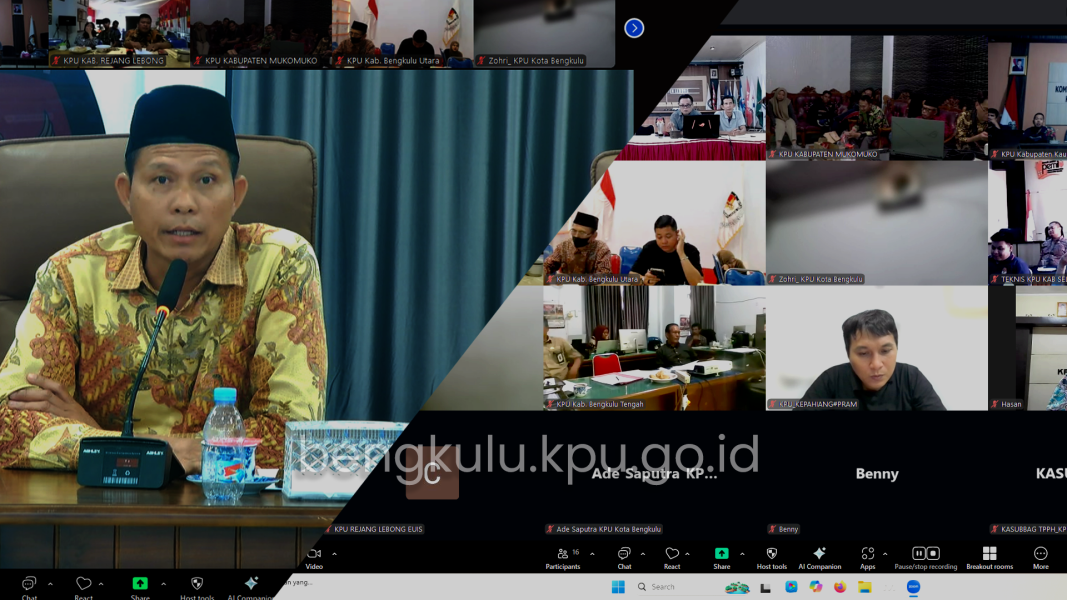Expand the Participants options arrow
This screenshot has width=1067, height=600.
pyautogui.click(x=592, y=553)
